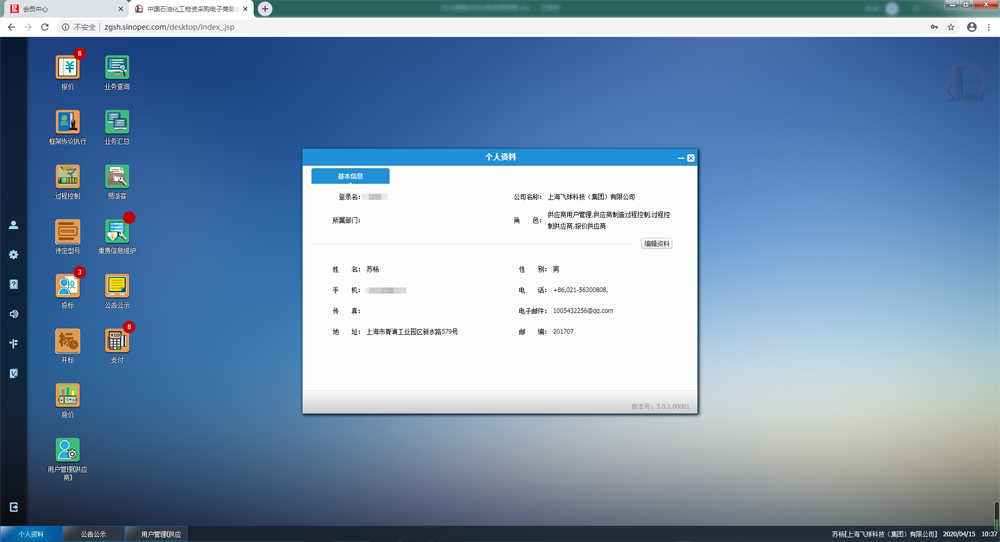
Task: Minimize the 个人资料 dialog
Action: point(681,158)
